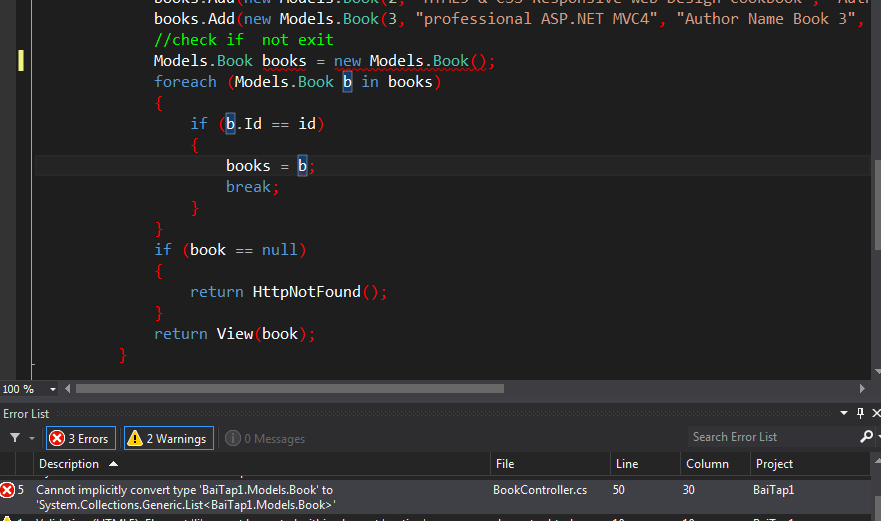Click the filter funnel icon in Error List
Screen dimensions: 881x521
coord(15,438)
